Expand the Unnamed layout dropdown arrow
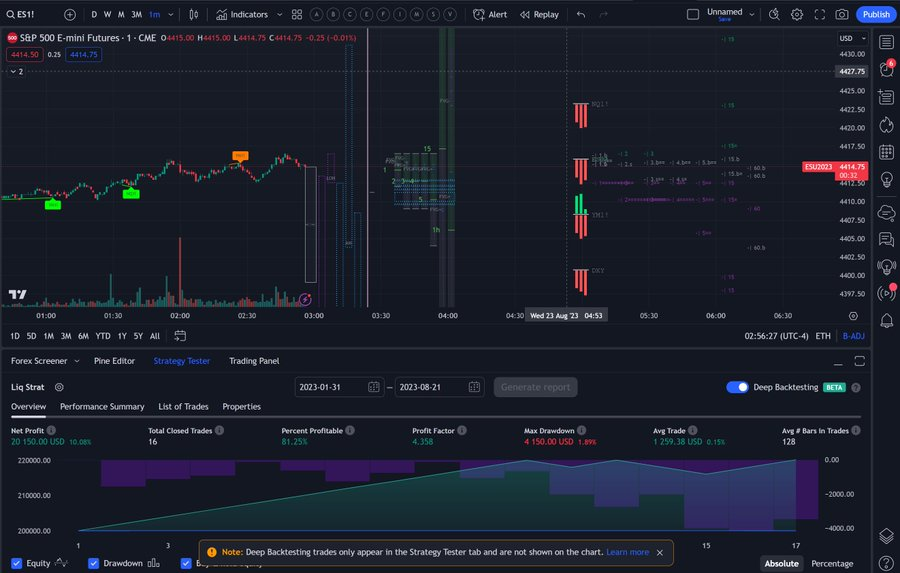The height and width of the screenshot is (573, 900). click(752, 14)
